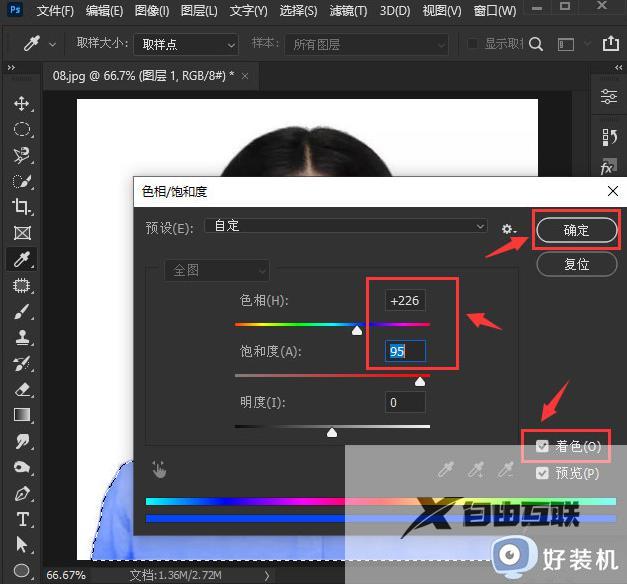
Task: Select the Move tool
Action: click(22, 104)
